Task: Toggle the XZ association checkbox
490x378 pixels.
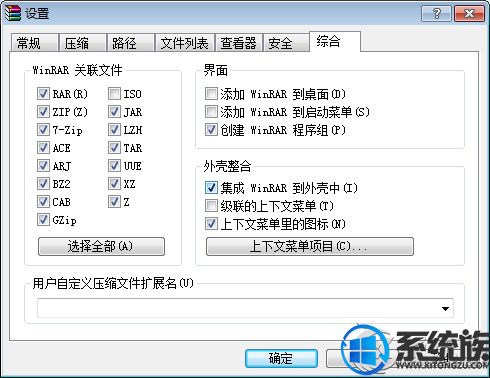Action: pyautogui.click(x=114, y=184)
